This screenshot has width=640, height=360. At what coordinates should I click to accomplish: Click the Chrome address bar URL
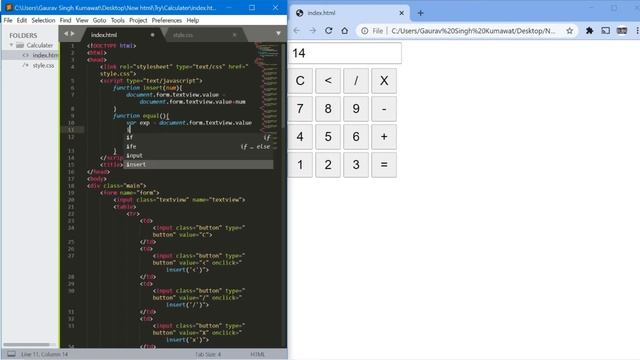pos(473,31)
